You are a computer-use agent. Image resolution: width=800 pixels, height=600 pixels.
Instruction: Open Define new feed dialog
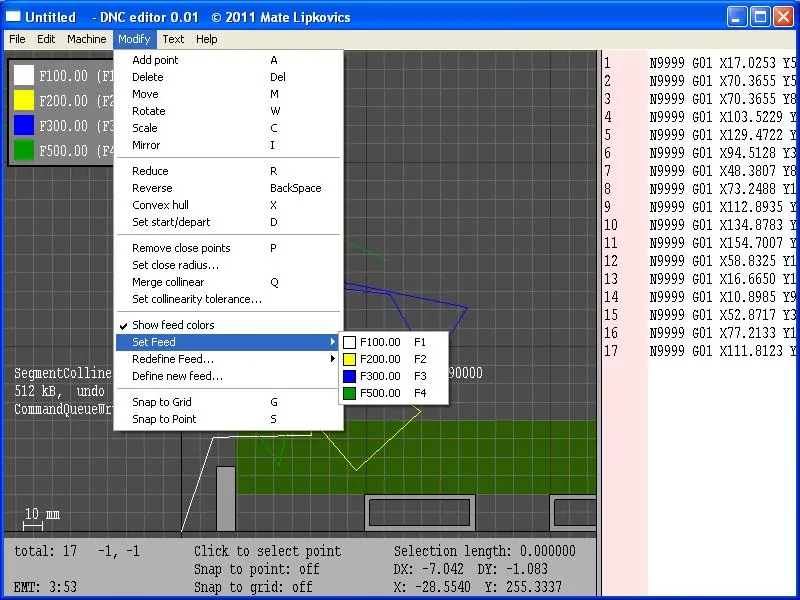click(229, 376)
